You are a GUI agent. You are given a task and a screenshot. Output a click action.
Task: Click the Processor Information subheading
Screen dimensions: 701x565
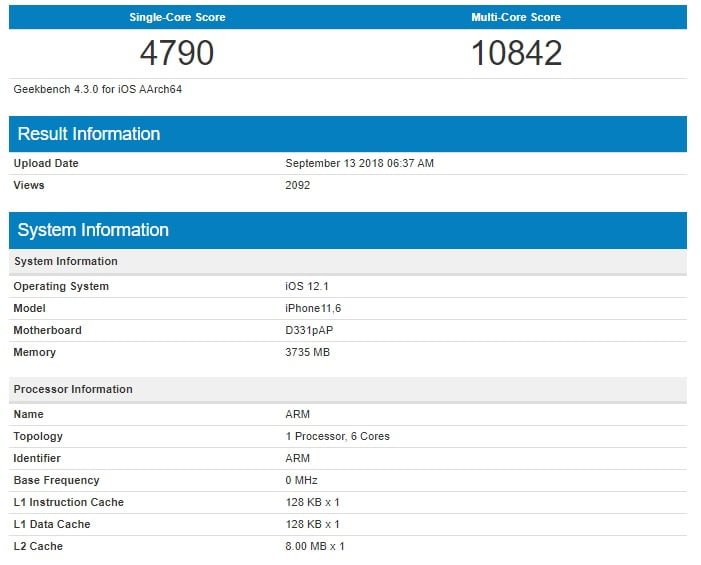(73, 389)
